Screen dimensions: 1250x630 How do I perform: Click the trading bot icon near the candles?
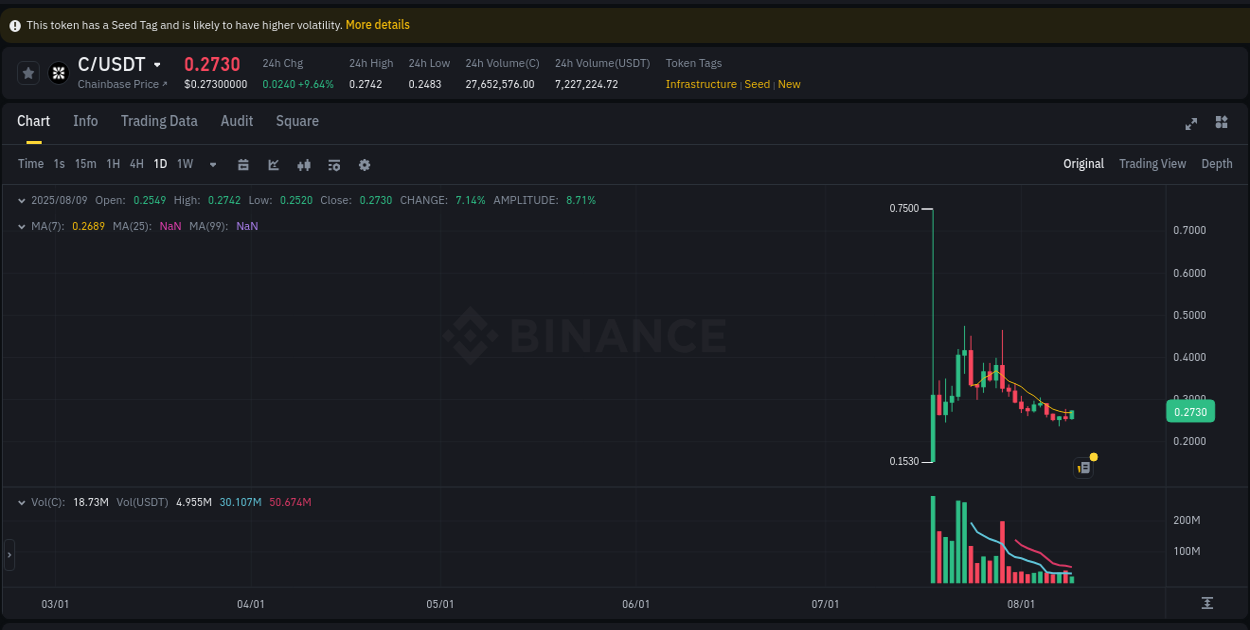point(1083,467)
